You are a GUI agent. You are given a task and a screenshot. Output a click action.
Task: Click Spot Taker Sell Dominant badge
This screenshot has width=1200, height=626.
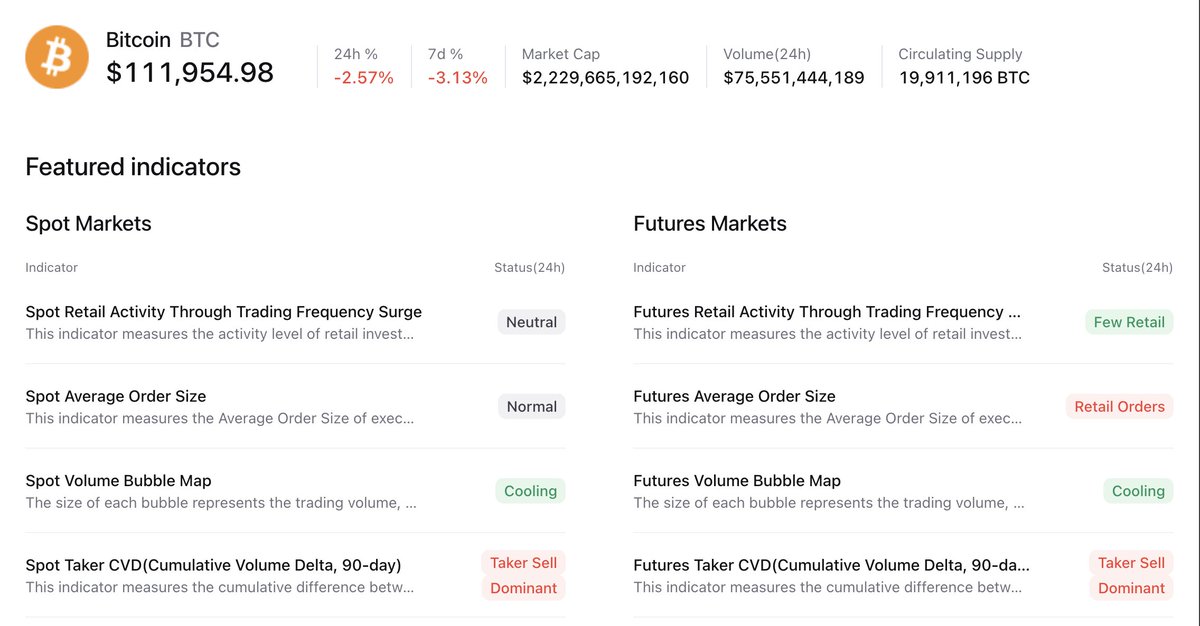pyautogui.click(x=523, y=575)
